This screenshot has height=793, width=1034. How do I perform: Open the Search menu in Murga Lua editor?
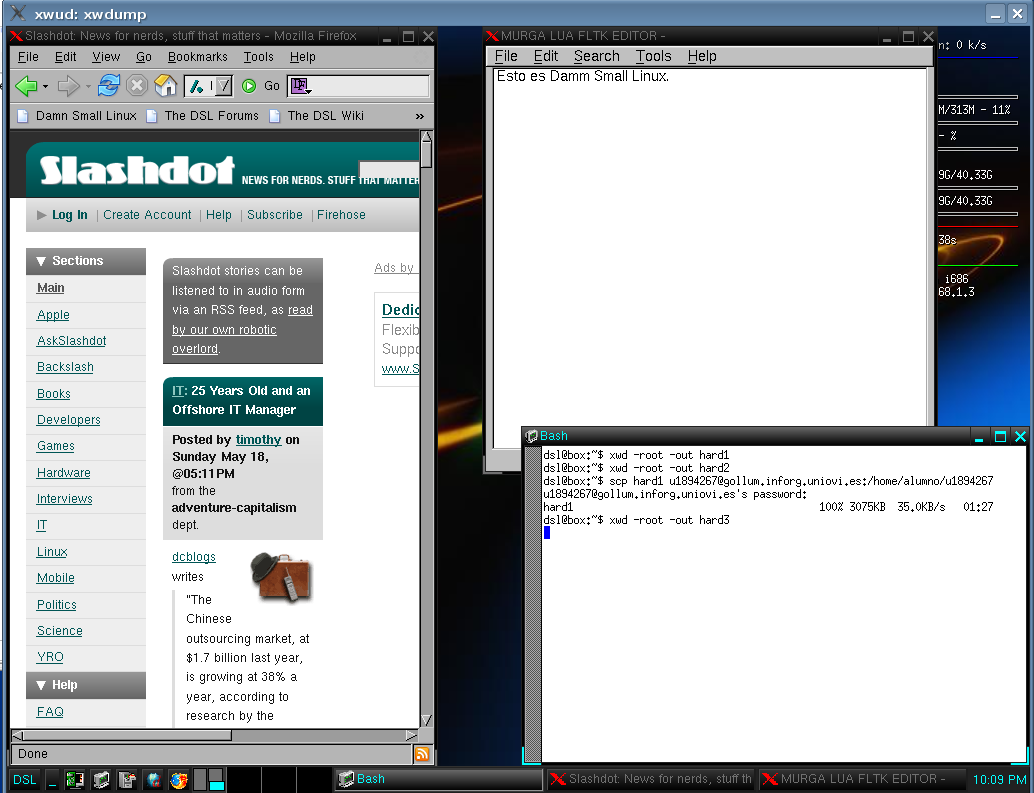(x=596, y=57)
